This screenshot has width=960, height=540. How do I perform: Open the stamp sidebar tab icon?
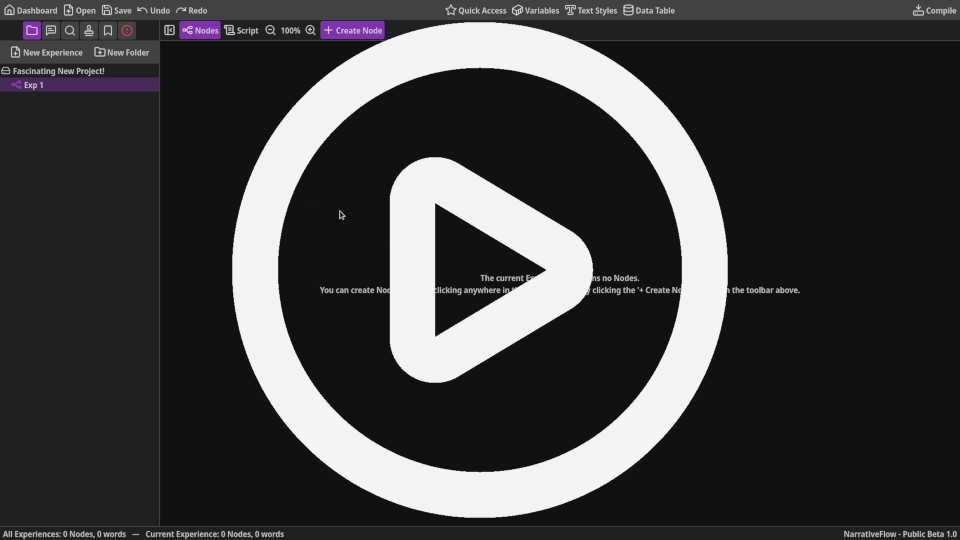pyautogui.click(x=89, y=31)
